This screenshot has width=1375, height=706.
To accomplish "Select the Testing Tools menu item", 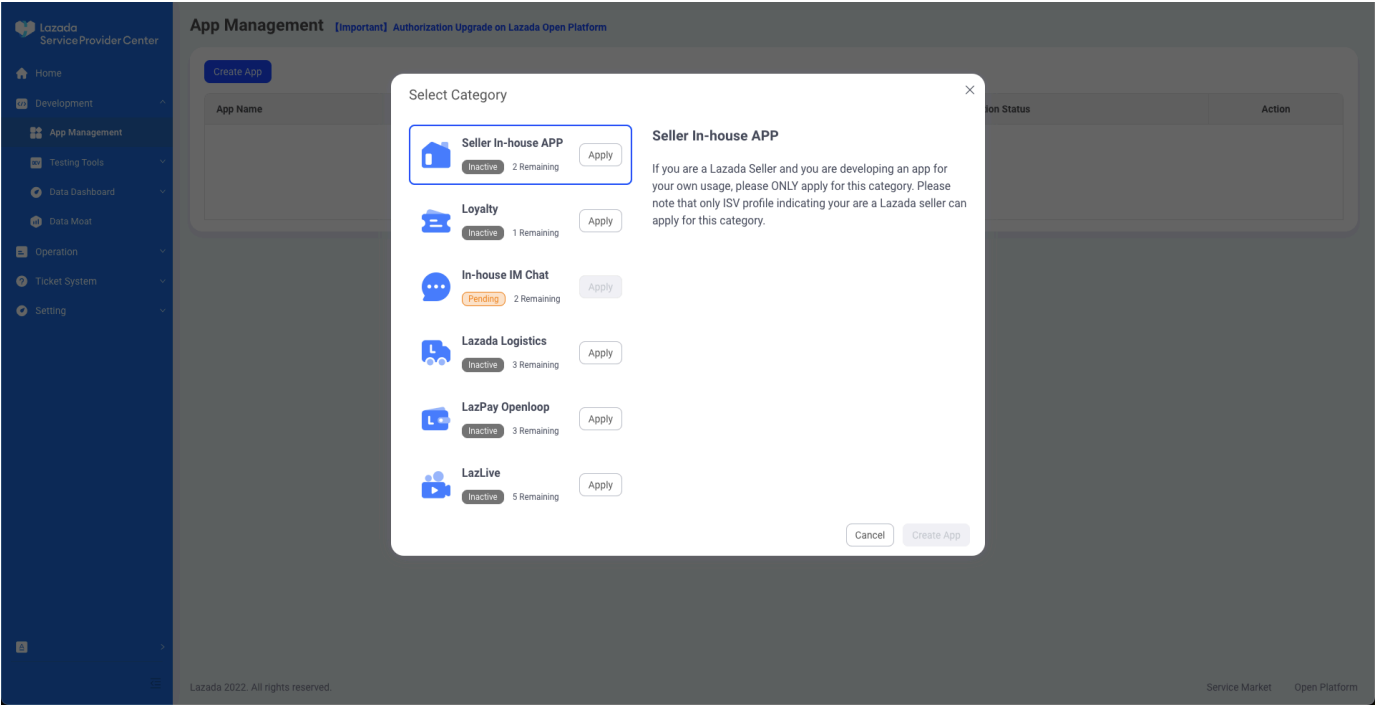I will click(86, 162).
